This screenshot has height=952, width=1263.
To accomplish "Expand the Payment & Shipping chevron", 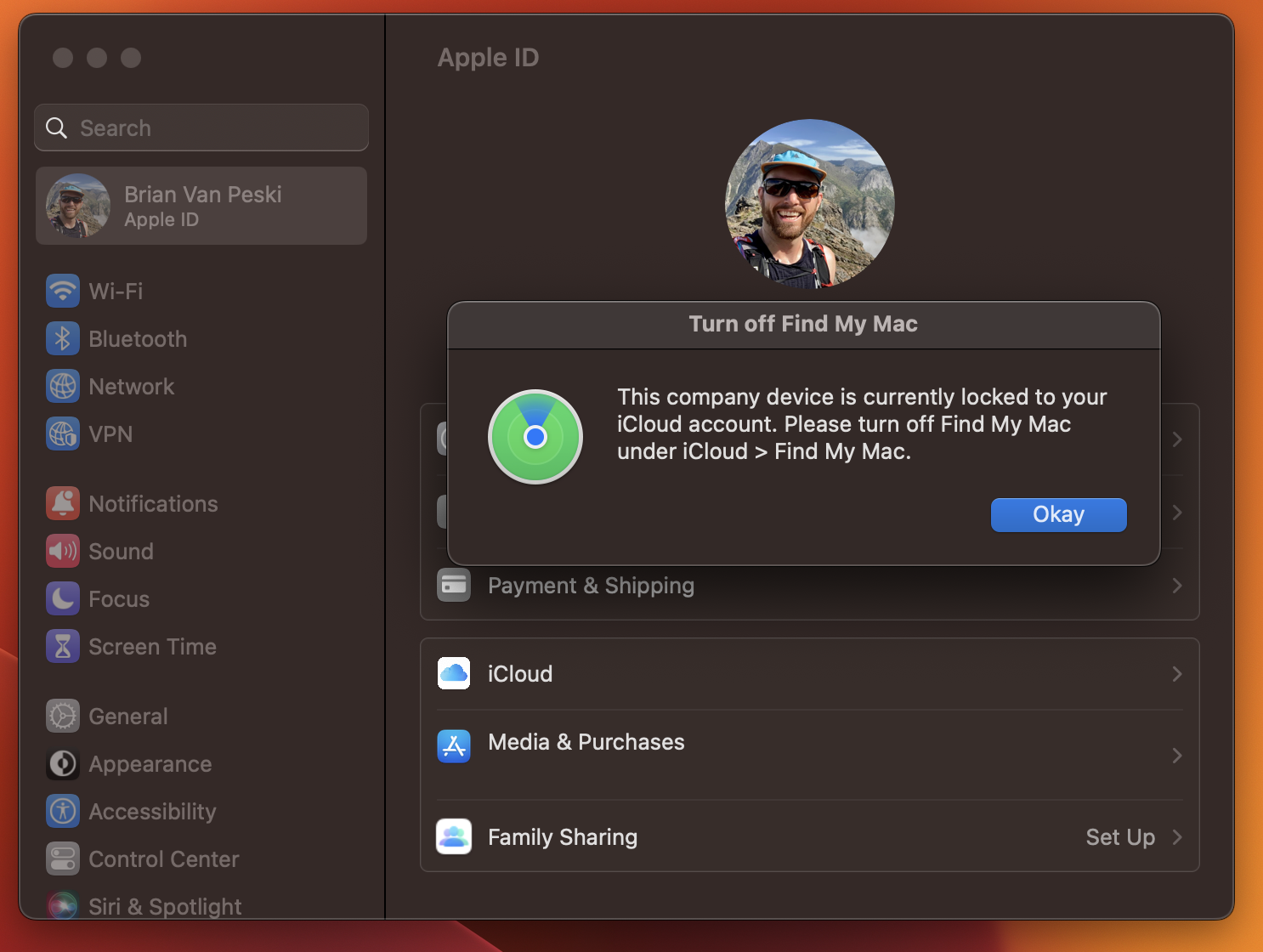I will (1177, 586).
